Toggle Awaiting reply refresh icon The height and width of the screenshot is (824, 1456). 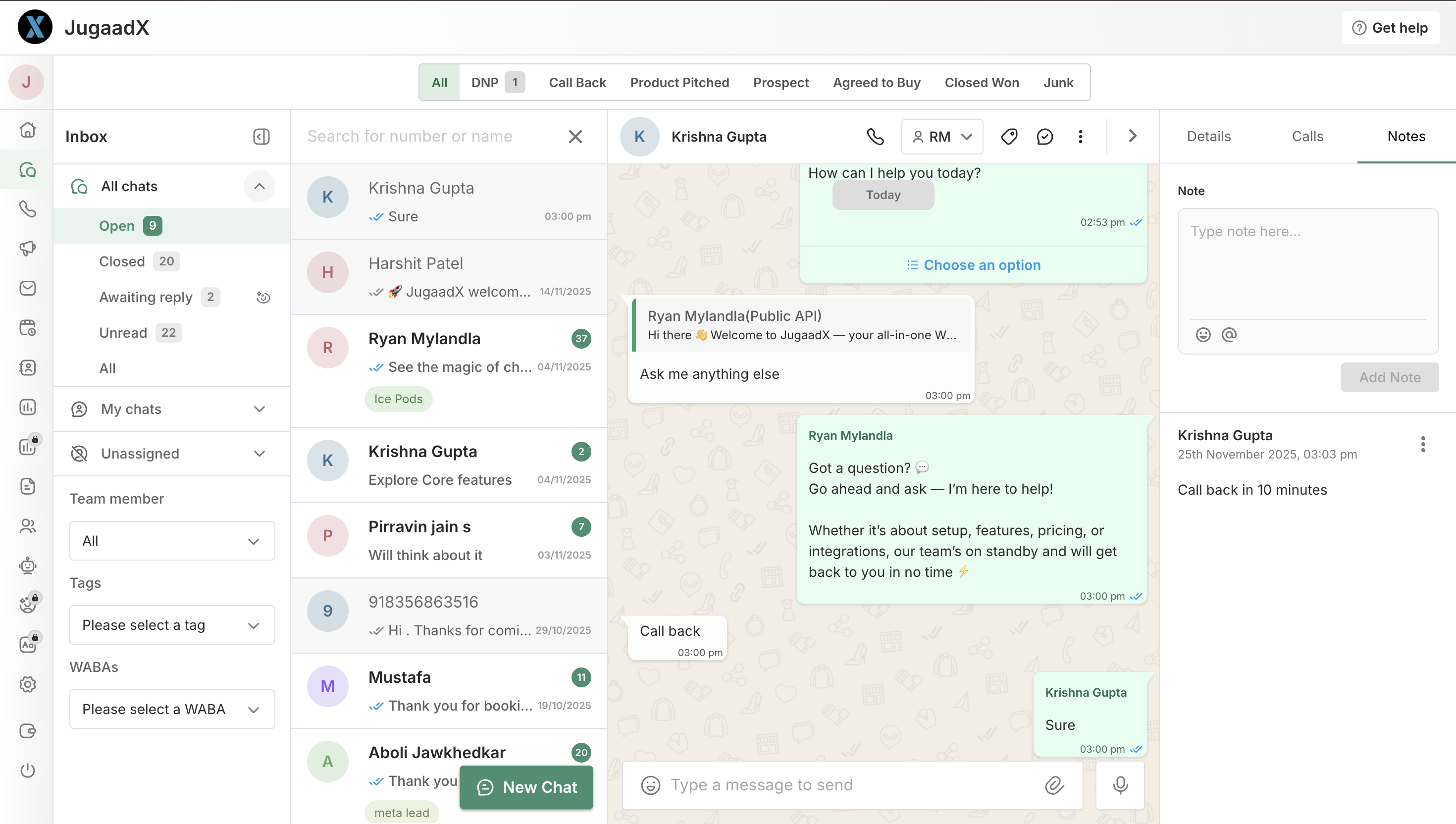(x=263, y=297)
